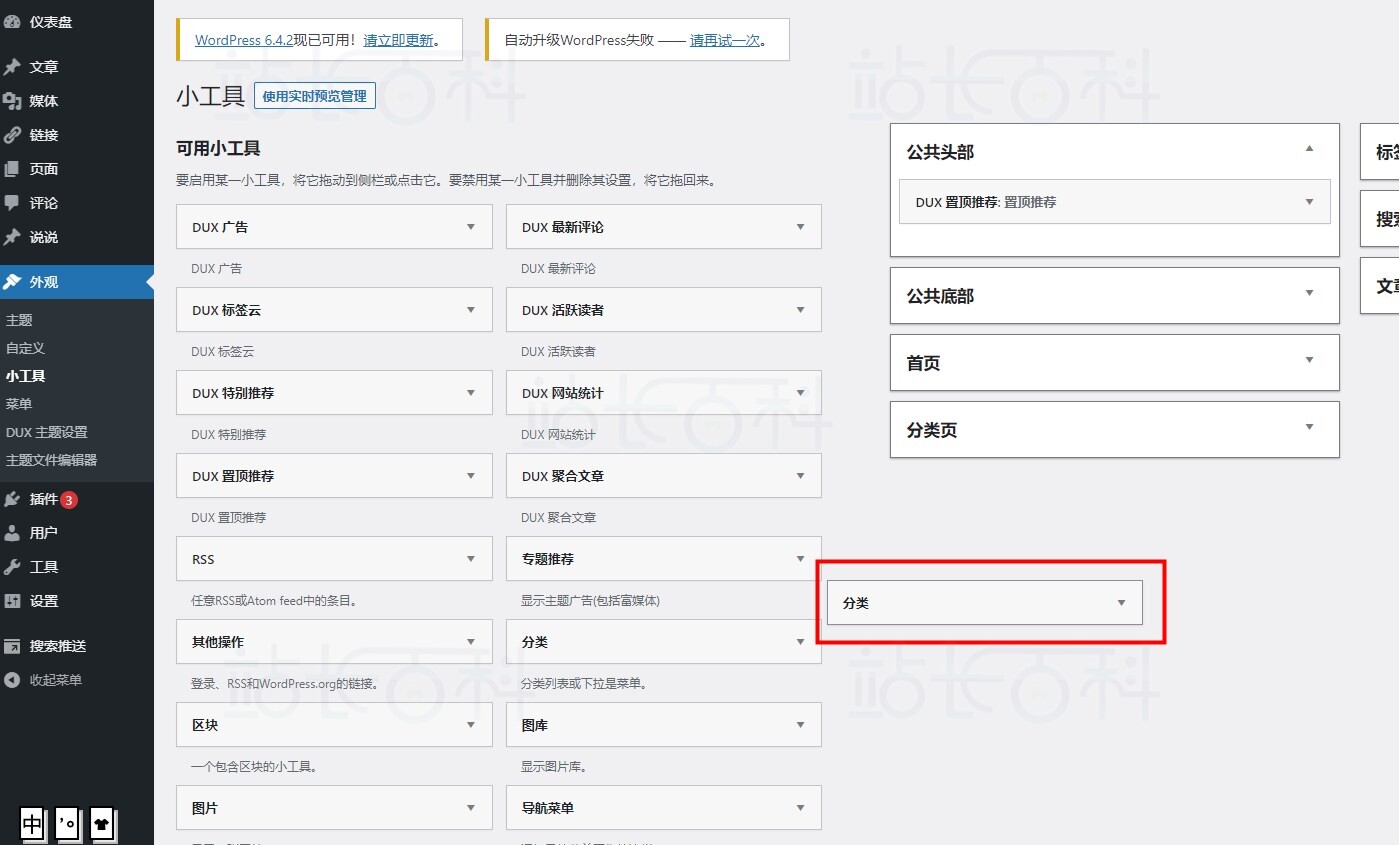Click the text 分类列表或下拉是菜单。

(x=584, y=685)
